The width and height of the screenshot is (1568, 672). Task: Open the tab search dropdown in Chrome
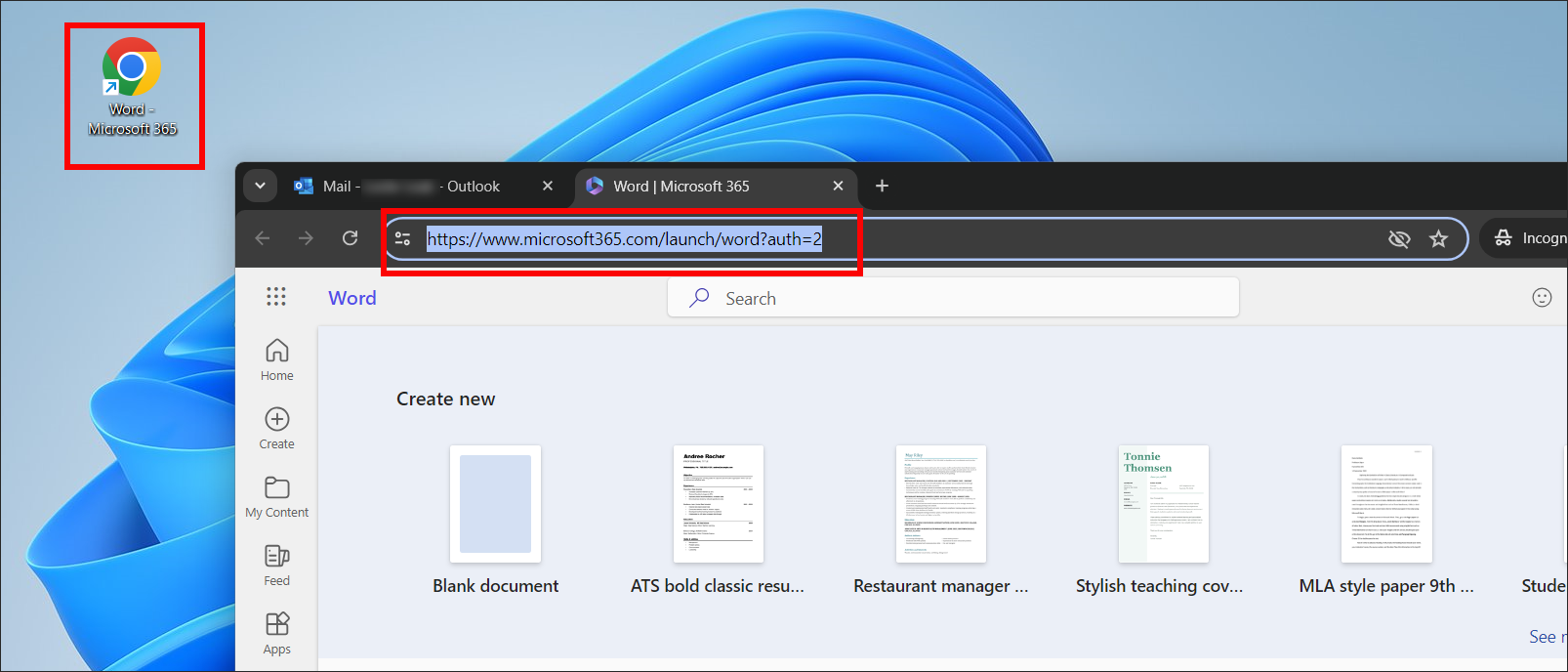coord(260,186)
